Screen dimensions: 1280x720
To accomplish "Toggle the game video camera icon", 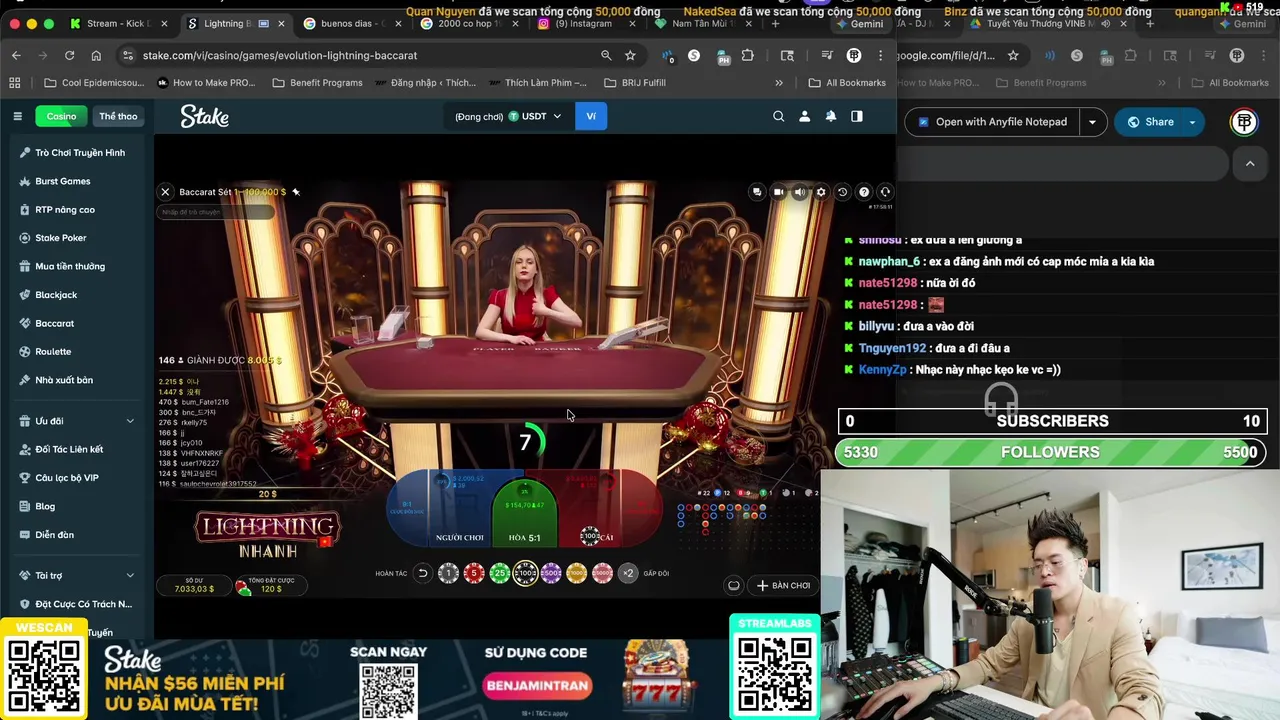I will click(778, 192).
